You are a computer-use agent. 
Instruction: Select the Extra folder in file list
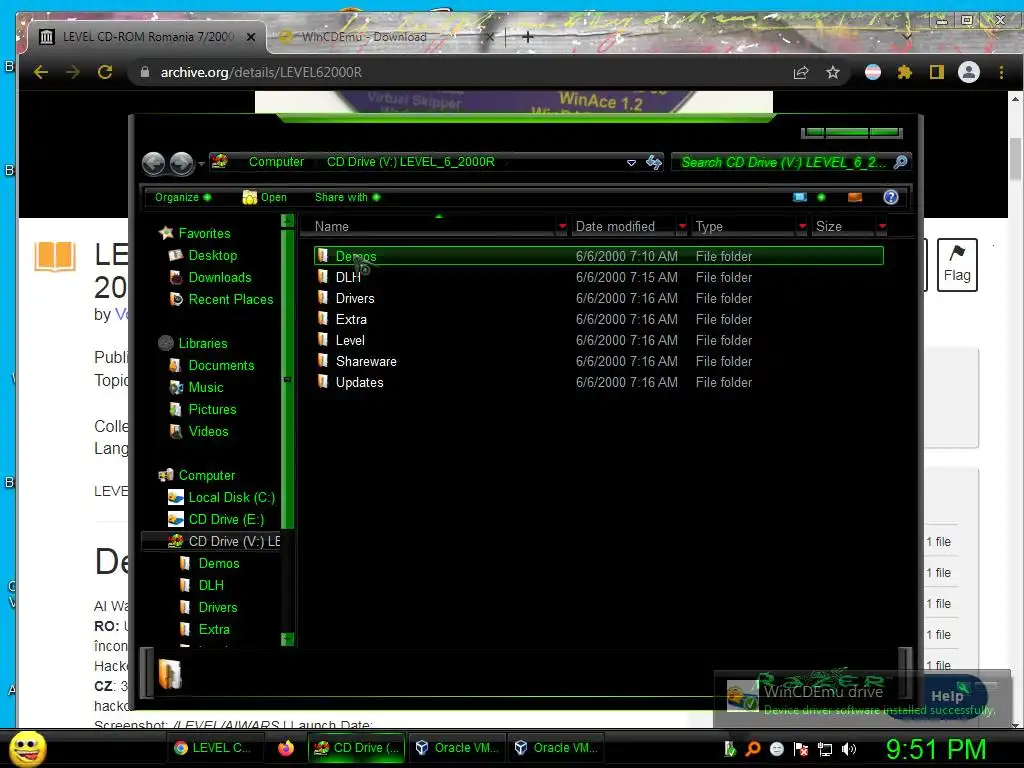tap(598, 319)
